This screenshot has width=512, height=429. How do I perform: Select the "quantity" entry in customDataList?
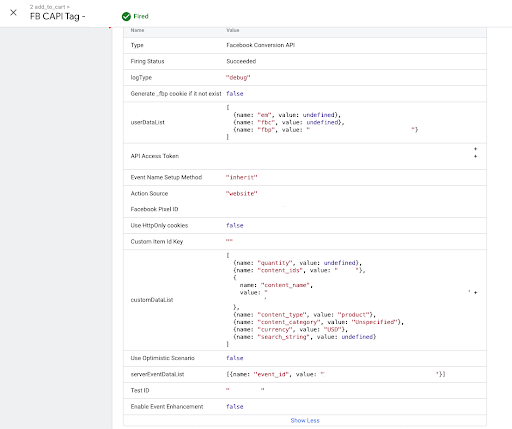coord(298,263)
